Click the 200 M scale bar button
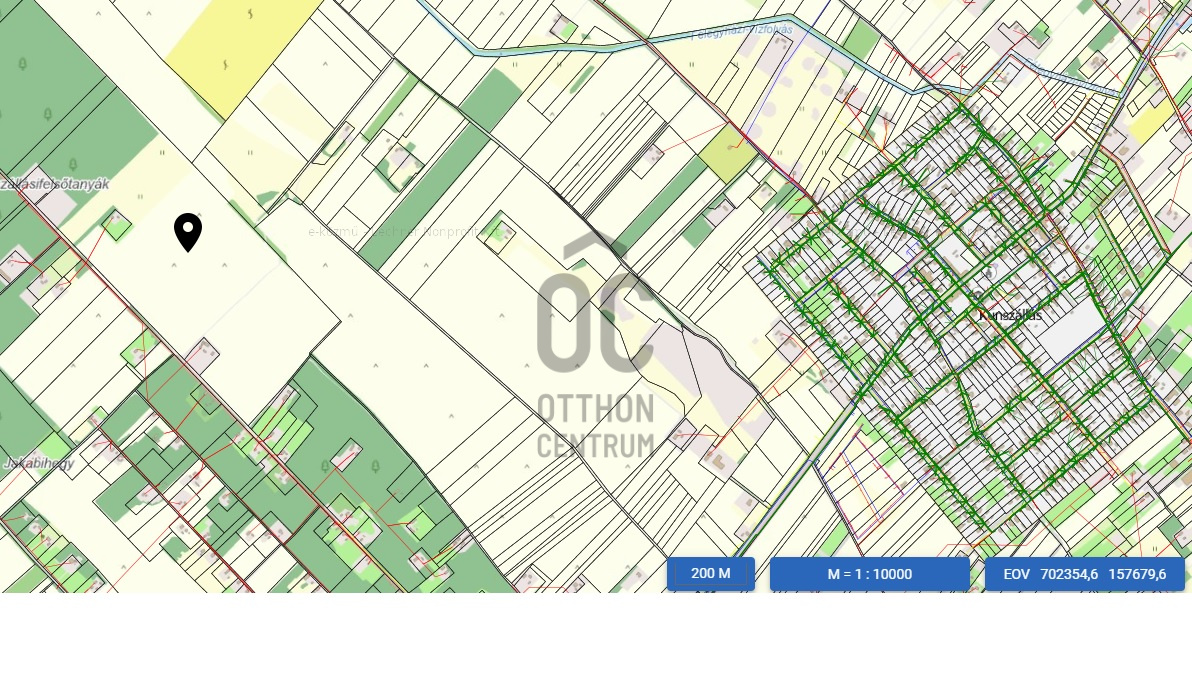This screenshot has width=1192, height=689. click(710, 574)
